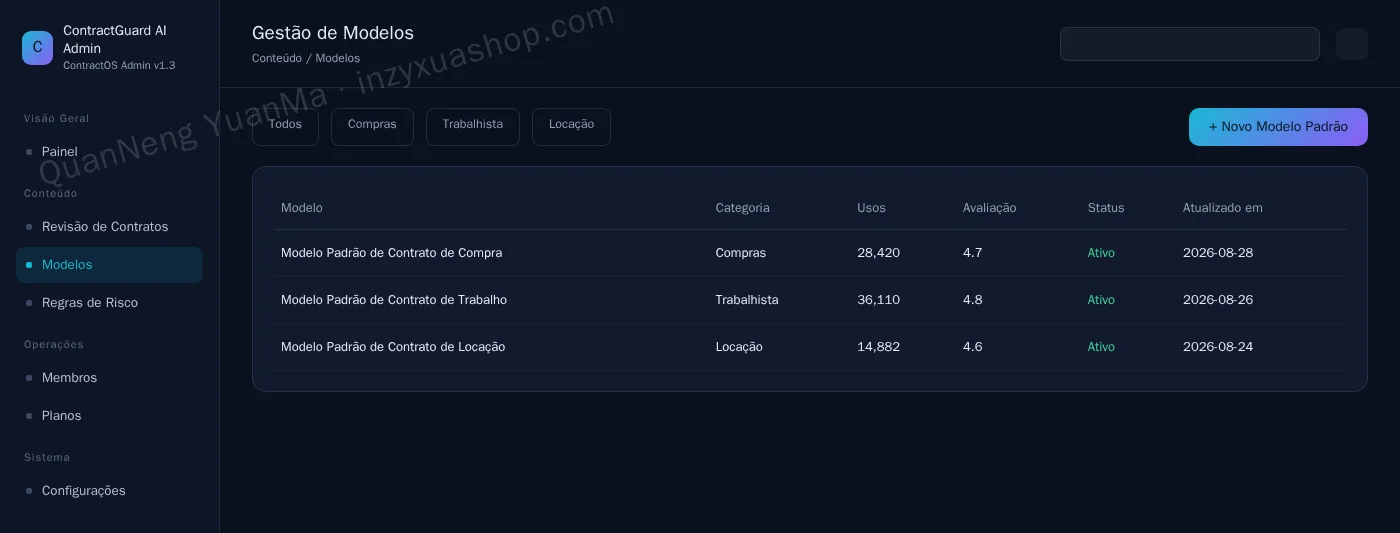Open Modelo Padrão de Contrato de Locação row
The width and height of the screenshot is (1400, 533).
pyautogui.click(x=810, y=347)
